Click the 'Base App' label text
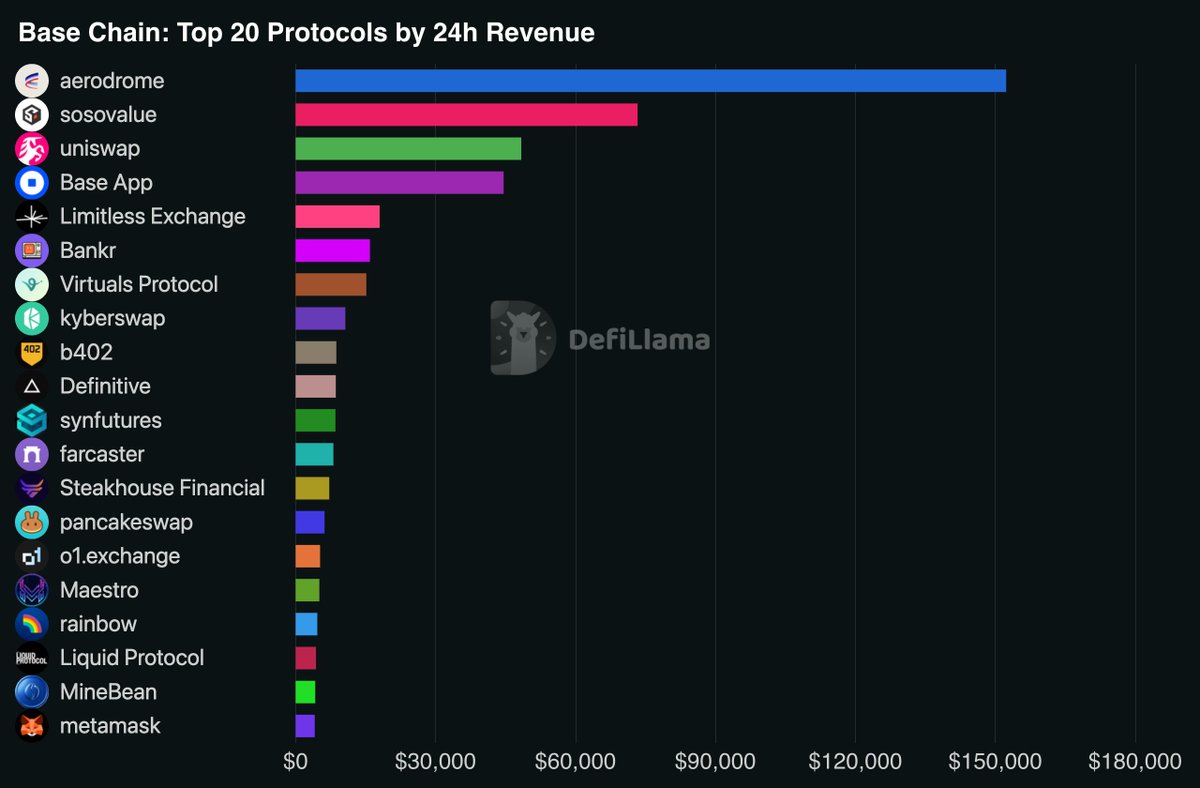The image size is (1200, 788). click(x=106, y=183)
